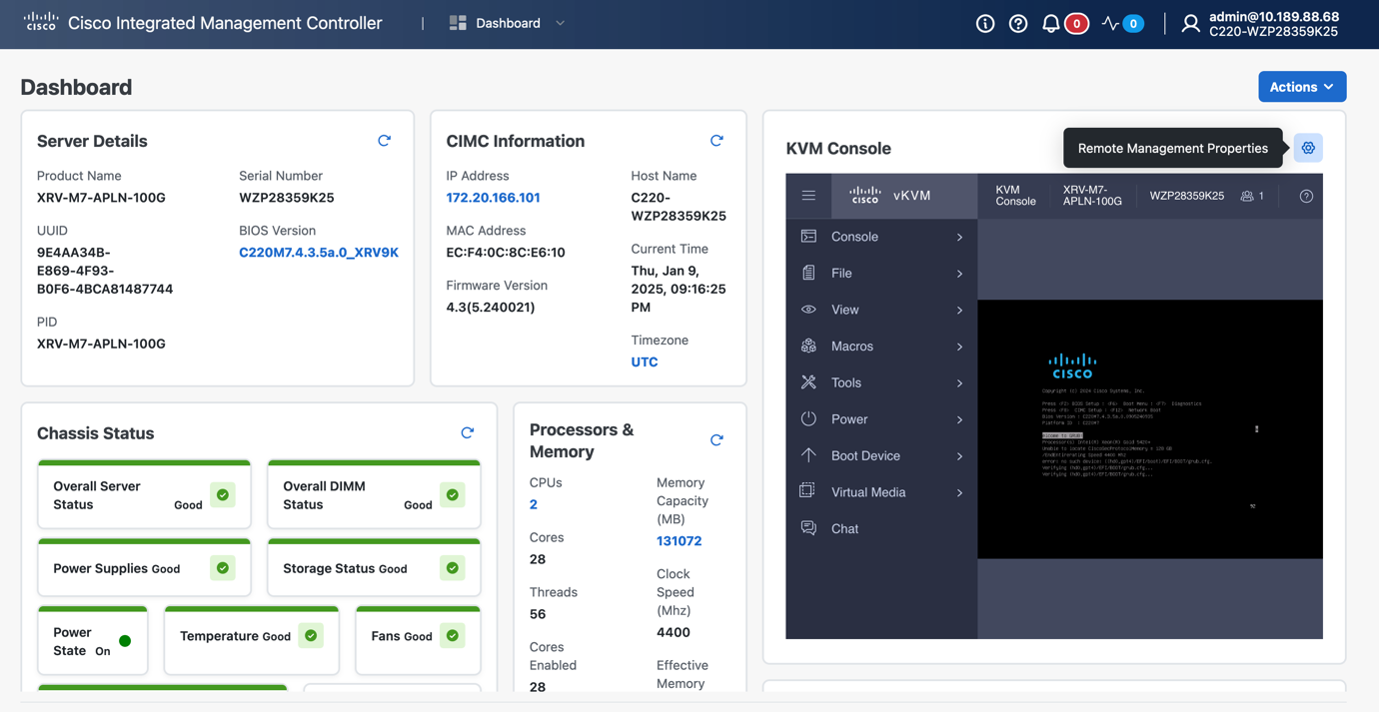Viewport: 1384px width, 715px height.
Task: Expand the Actions dropdown button
Action: point(1301,87)
